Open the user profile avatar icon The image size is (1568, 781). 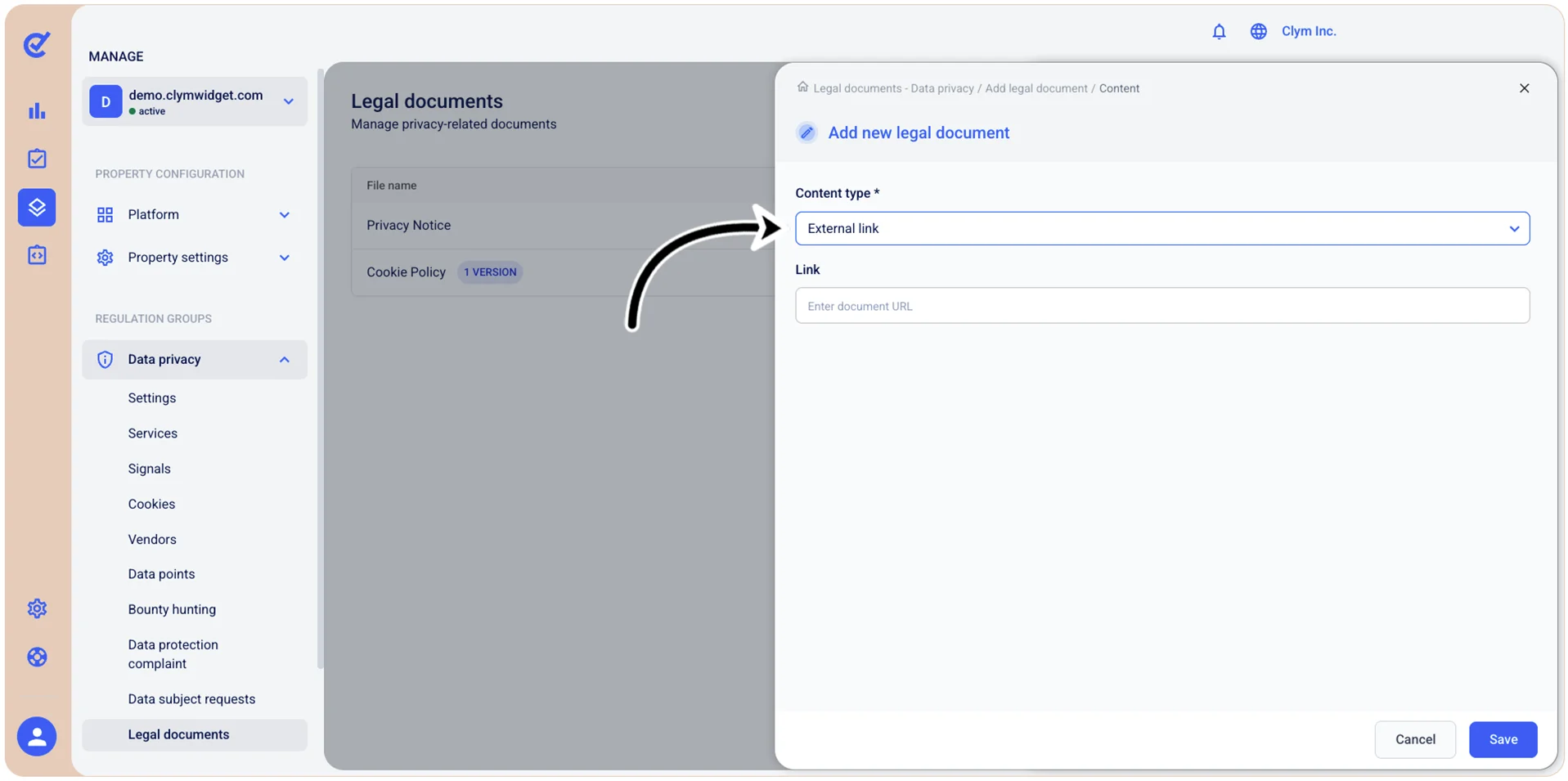tap(37, 736)
